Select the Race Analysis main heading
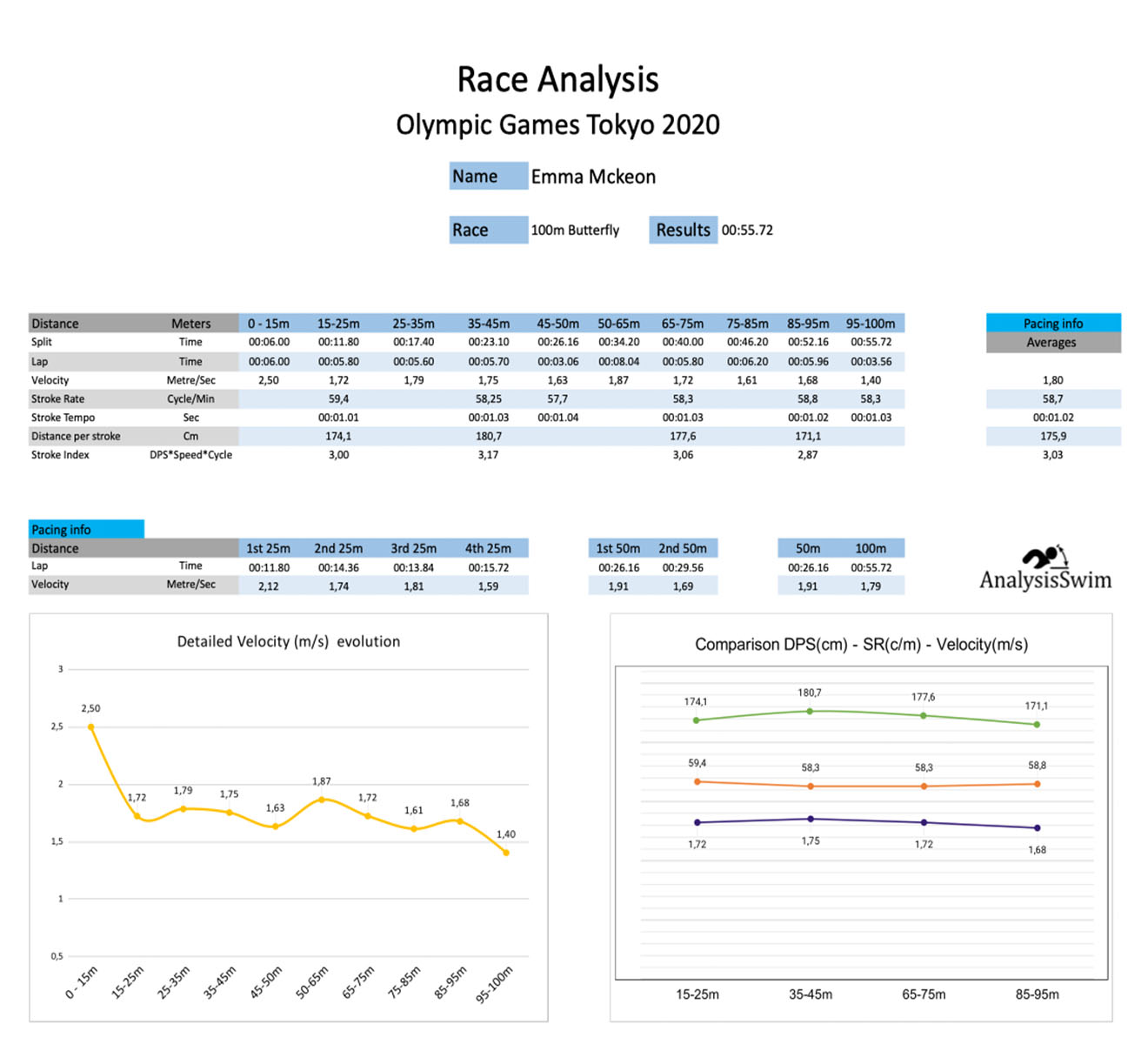This screenshot has width=1148, height=1044. tap(557, 80)
